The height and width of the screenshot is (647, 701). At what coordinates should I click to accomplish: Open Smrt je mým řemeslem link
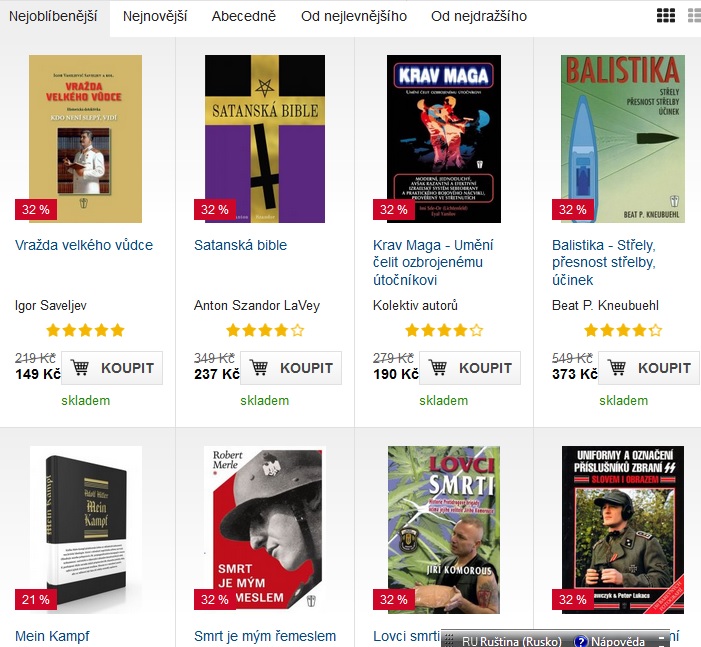point(265,636)
